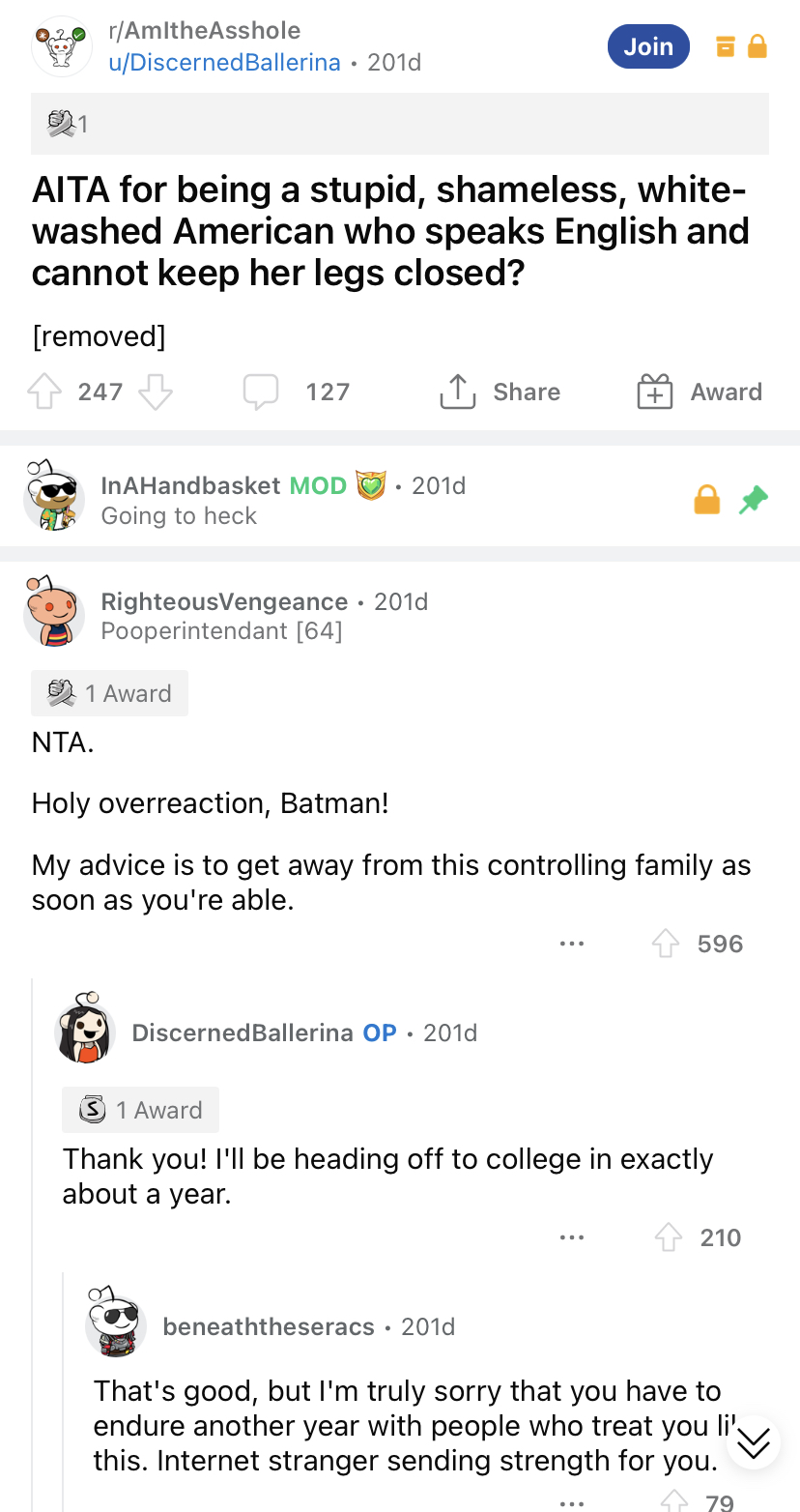Tap the Share icon on the post
Screen dimensions: 800x1512
click(x=458, y=391)
